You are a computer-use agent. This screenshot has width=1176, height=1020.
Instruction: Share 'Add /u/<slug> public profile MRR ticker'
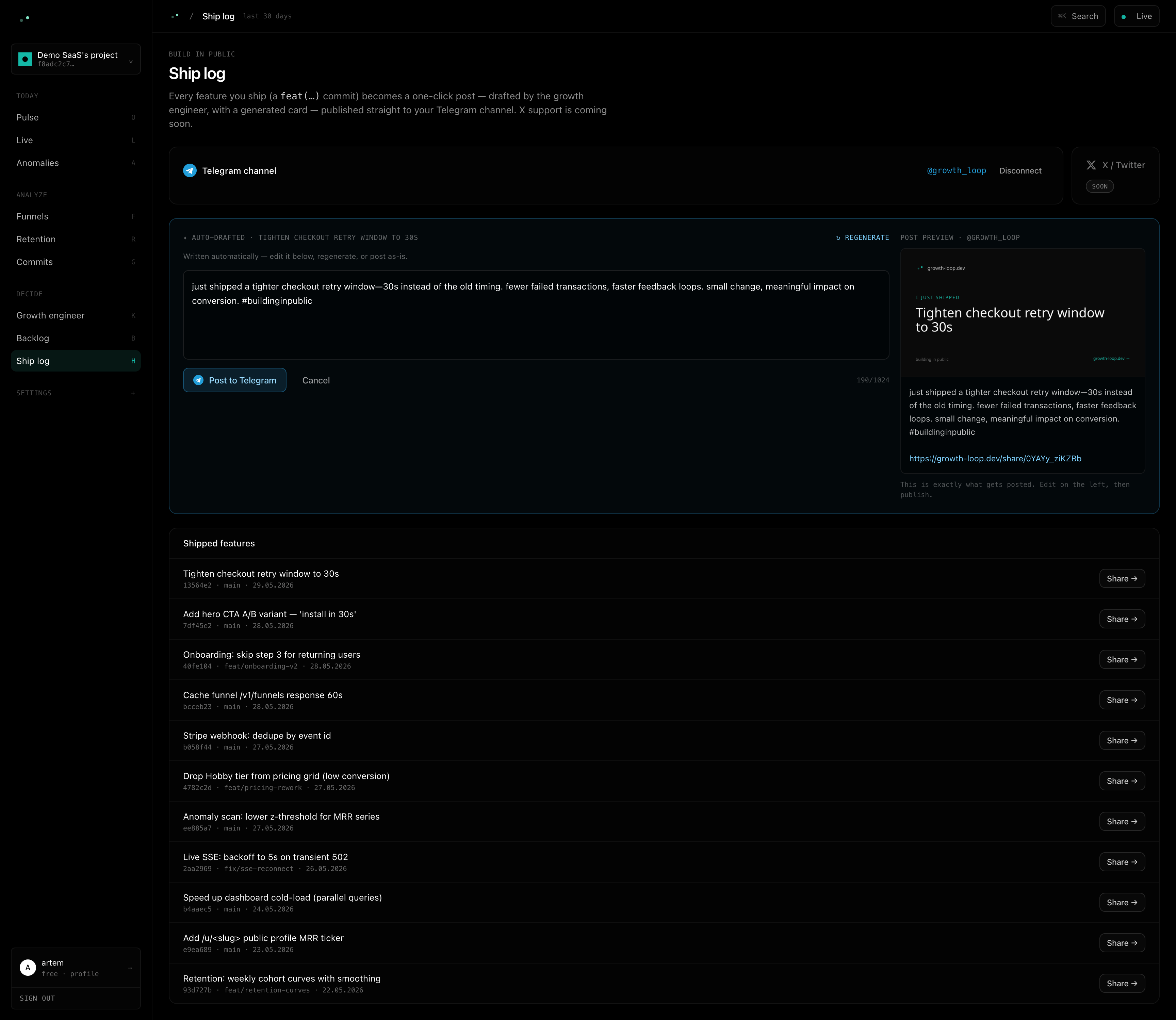pyautogui.click(x=1122, y=943)
